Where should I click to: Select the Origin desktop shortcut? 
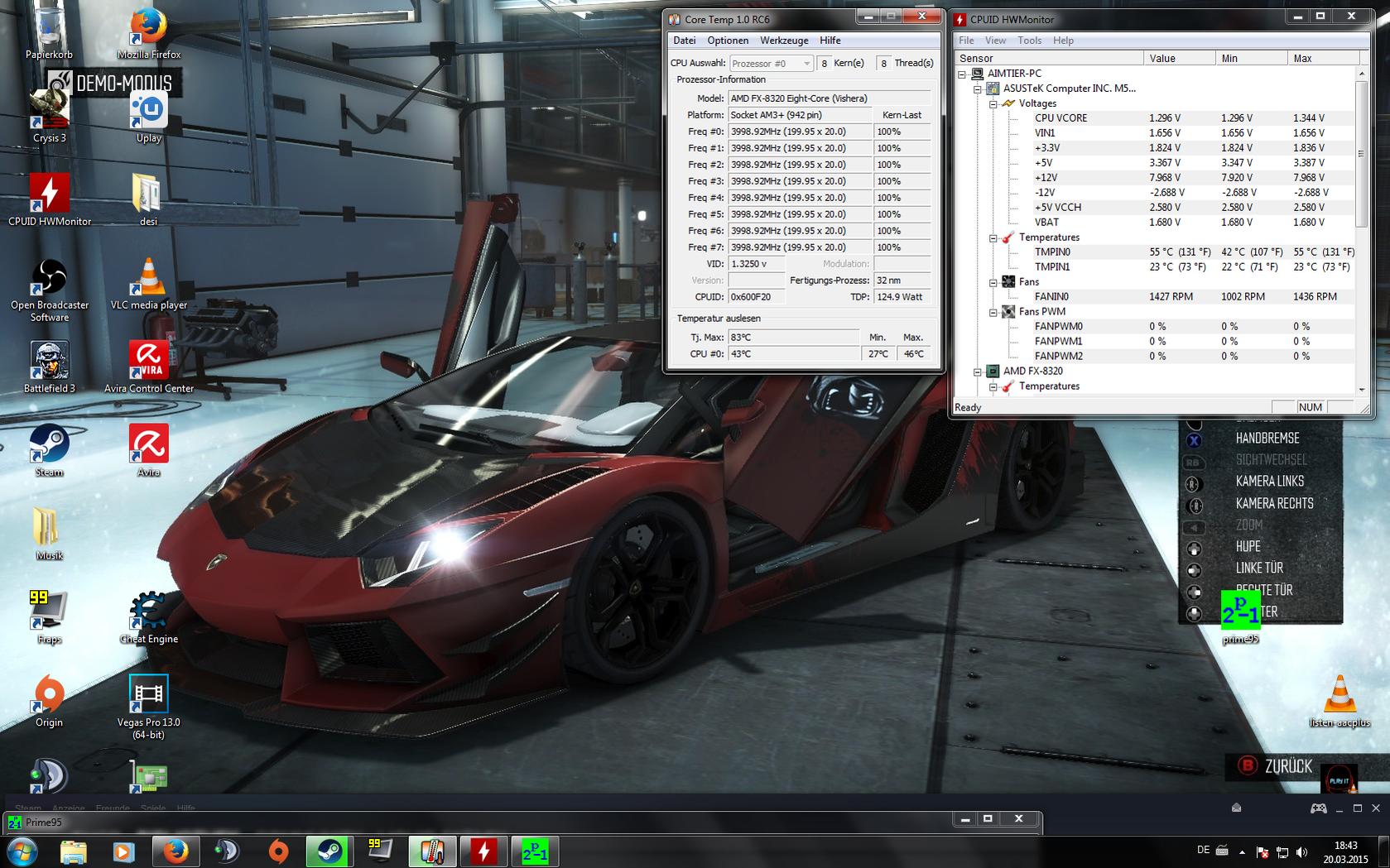pyautogui.click(x=50, y=702)
